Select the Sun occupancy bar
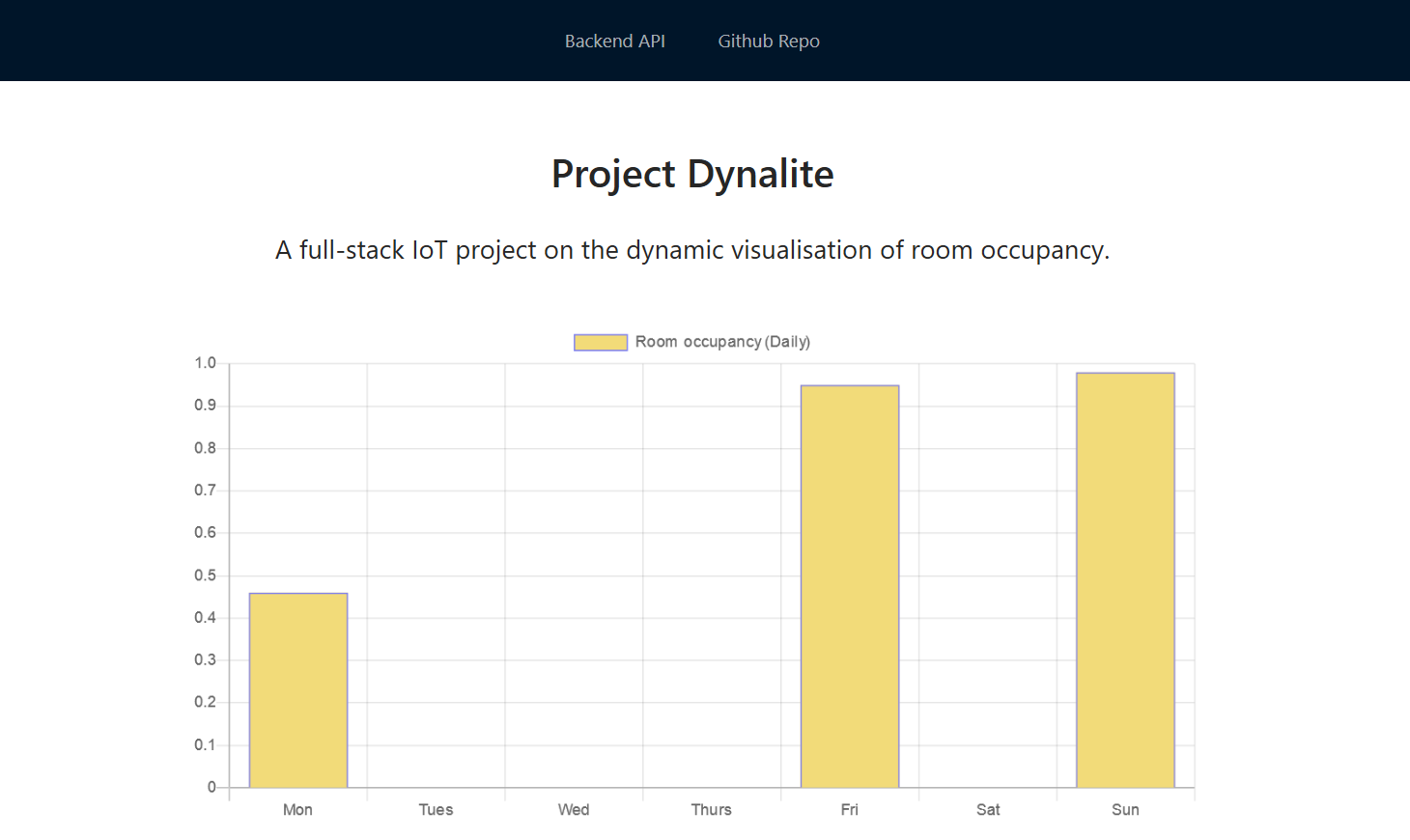 pos(1125,577)
